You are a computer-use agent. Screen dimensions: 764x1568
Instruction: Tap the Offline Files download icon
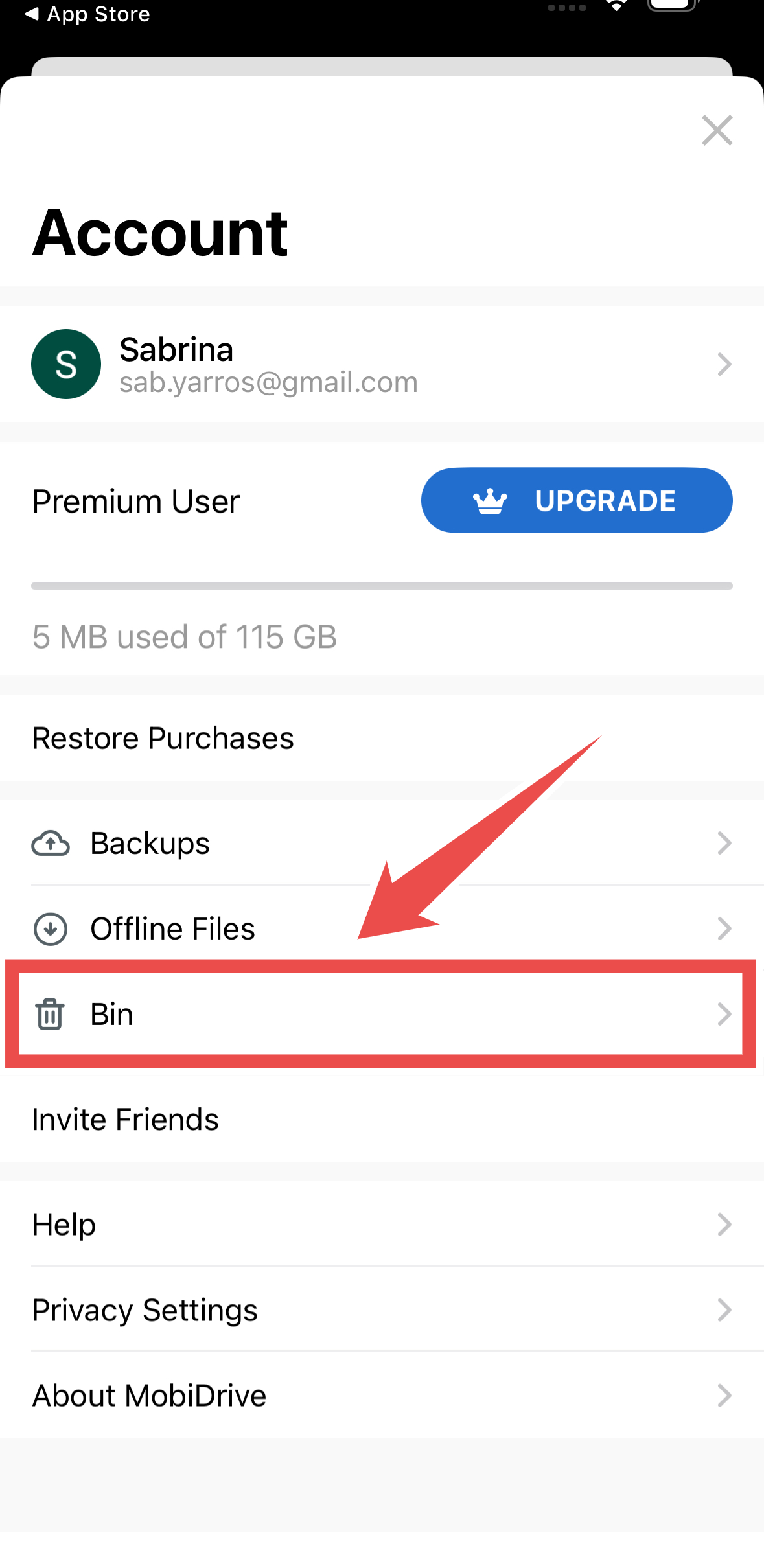(51, 928)
